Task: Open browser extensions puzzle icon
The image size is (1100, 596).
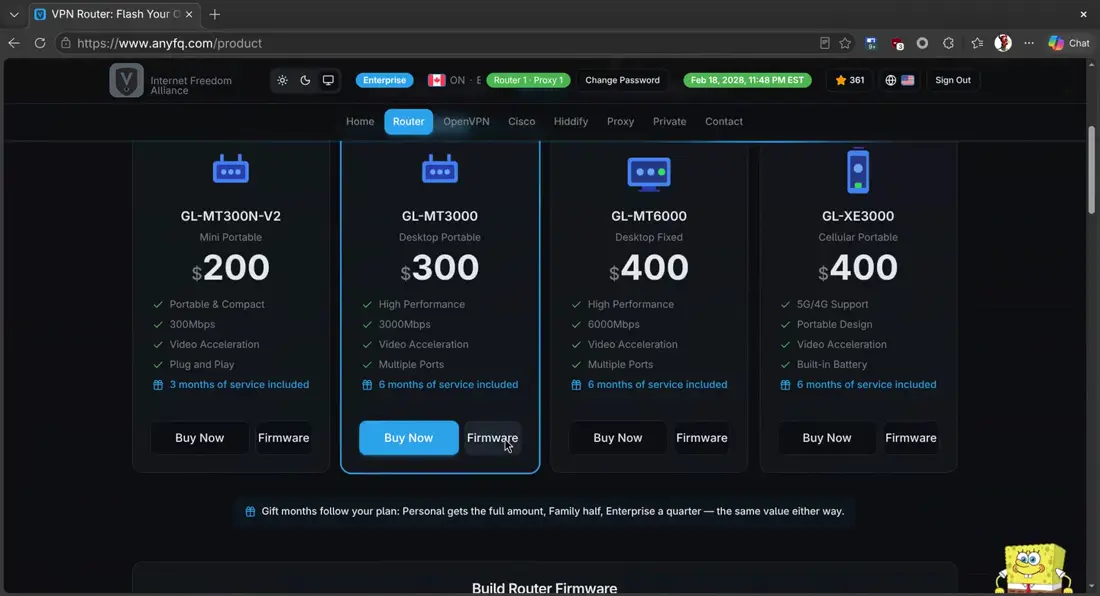Action: tap(948, 43)
